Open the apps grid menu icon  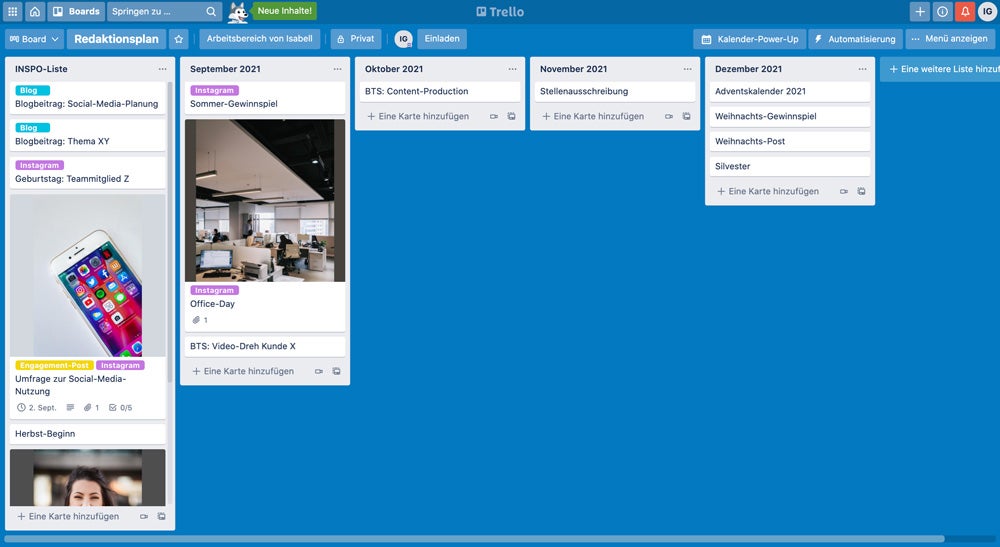pyautogui.click(x=12, y=12)
